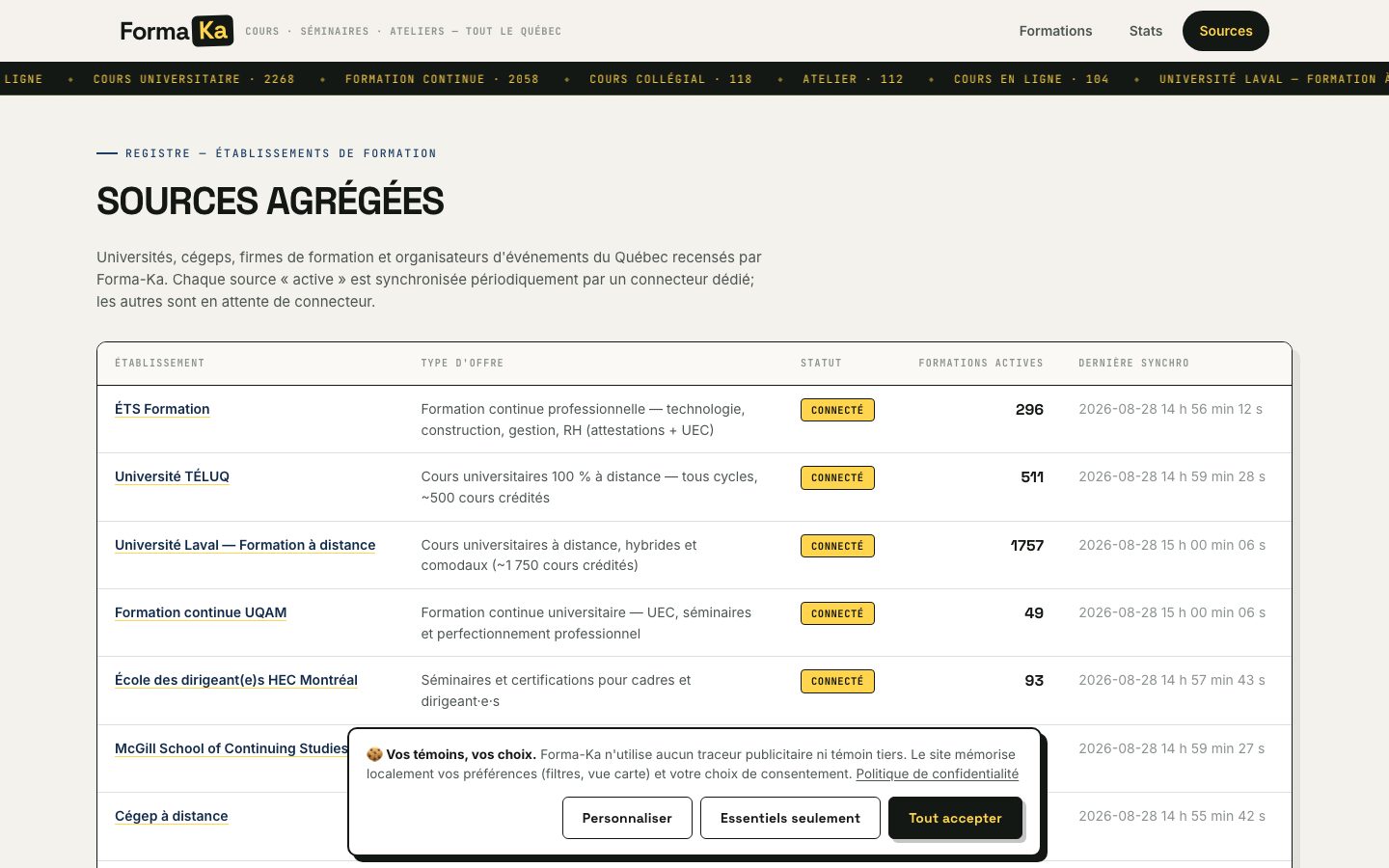Click the McGill sync timestamp
Viewport: 1389px width, 868px height.
coord(1171,748)
